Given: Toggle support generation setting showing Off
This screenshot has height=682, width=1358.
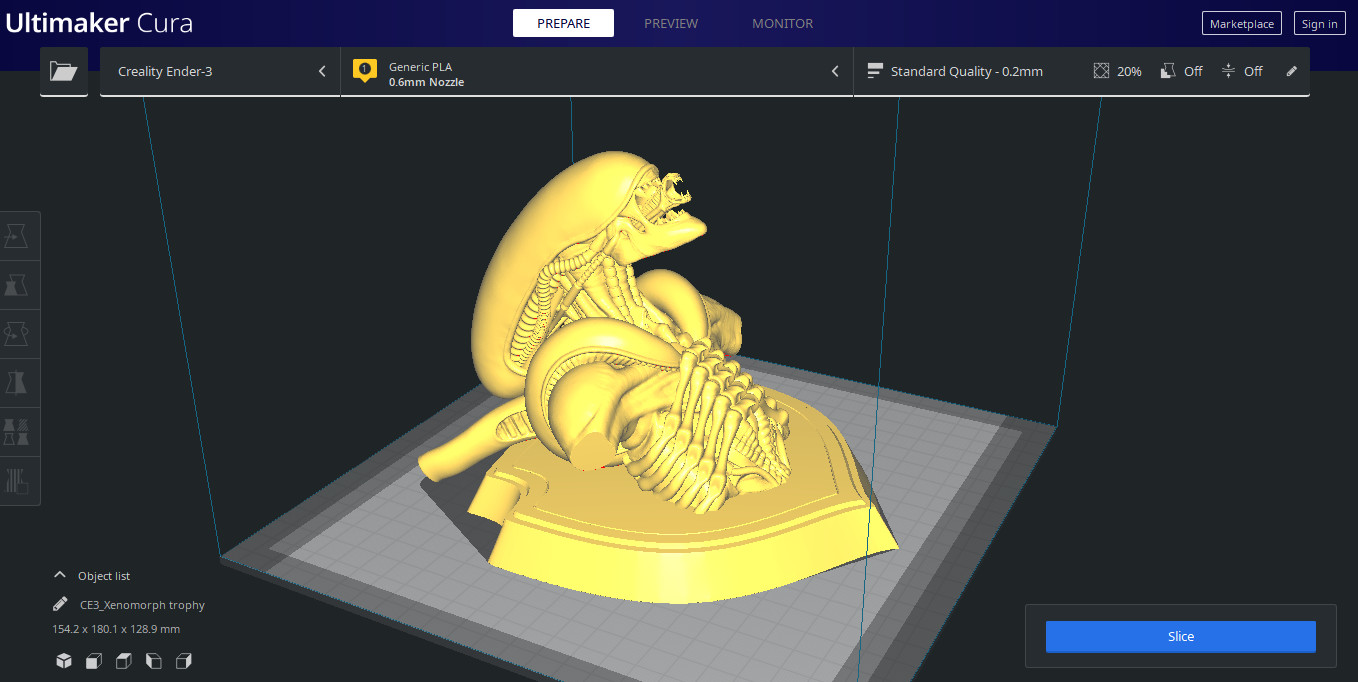Looking at the screenshot, I should 1181,71.
